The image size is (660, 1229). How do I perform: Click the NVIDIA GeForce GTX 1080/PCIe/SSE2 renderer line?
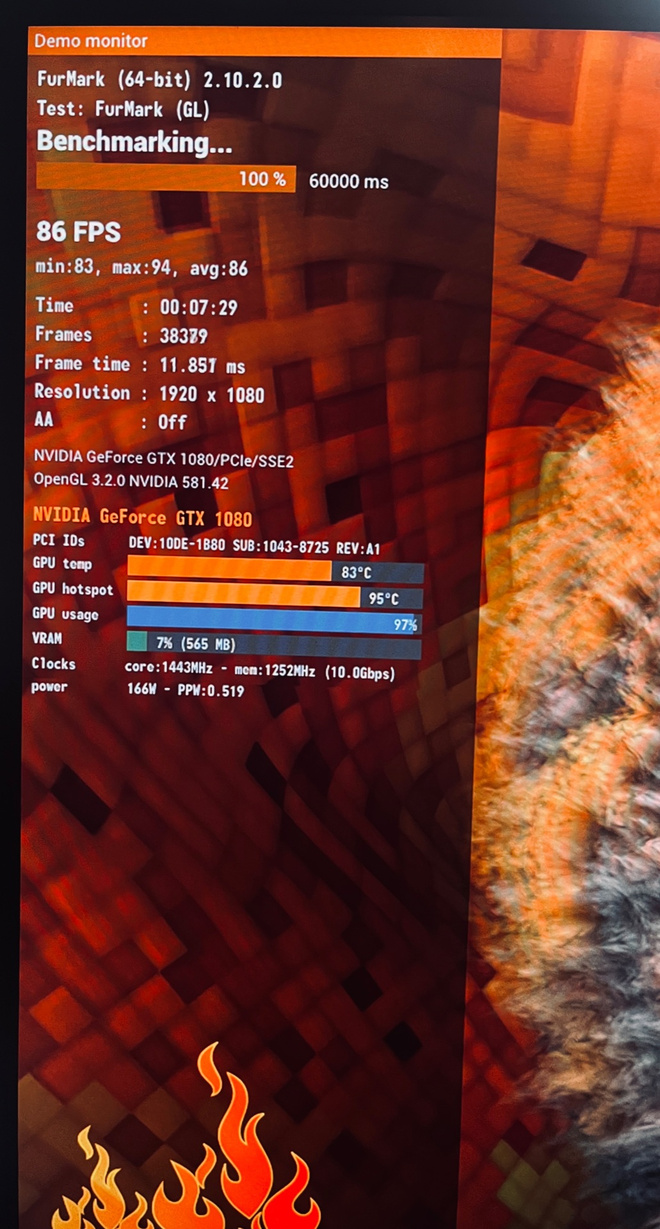pos(164,457)
